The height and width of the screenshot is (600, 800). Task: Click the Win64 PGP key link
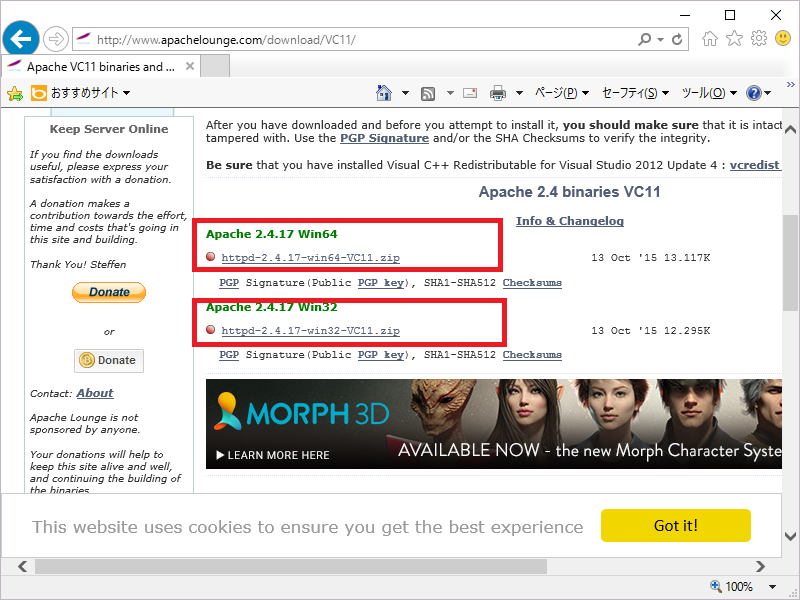pyautogui.click(x=381, y=283)
